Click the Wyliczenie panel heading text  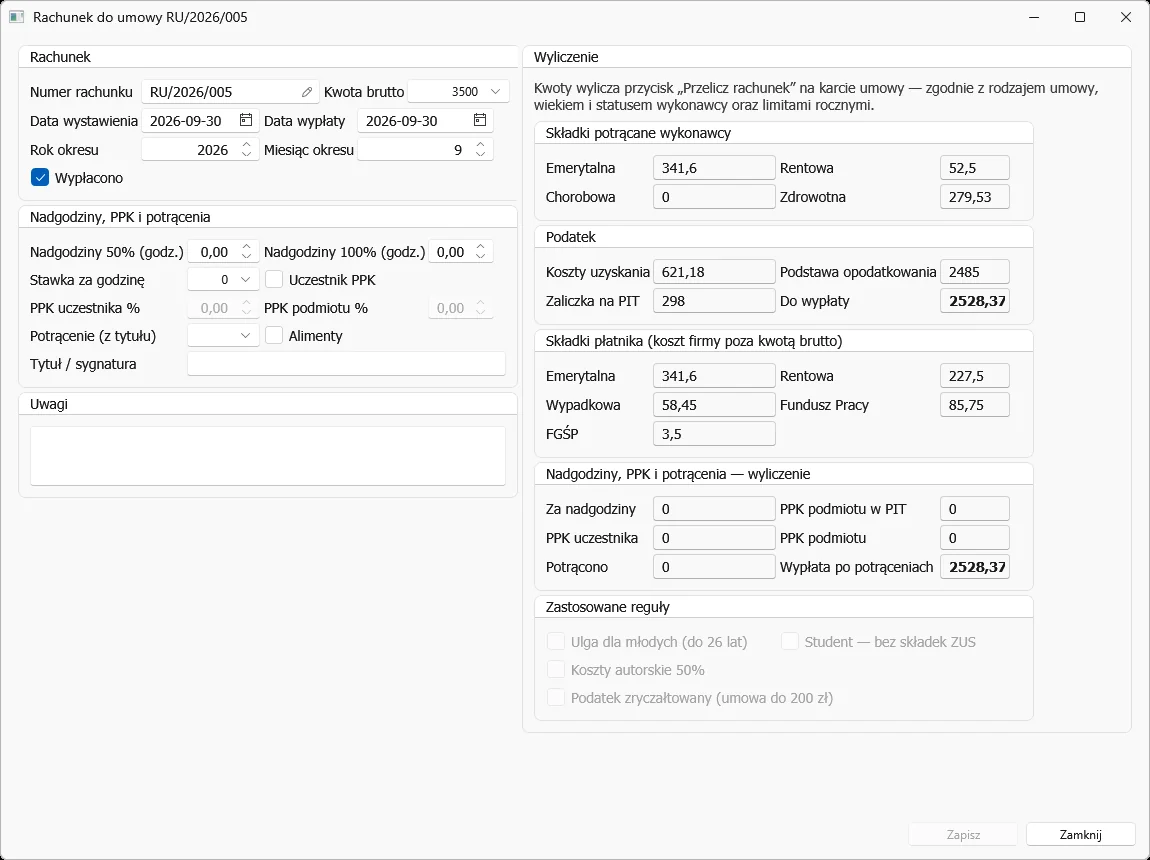pyautogui.click(x=566, y=57)
